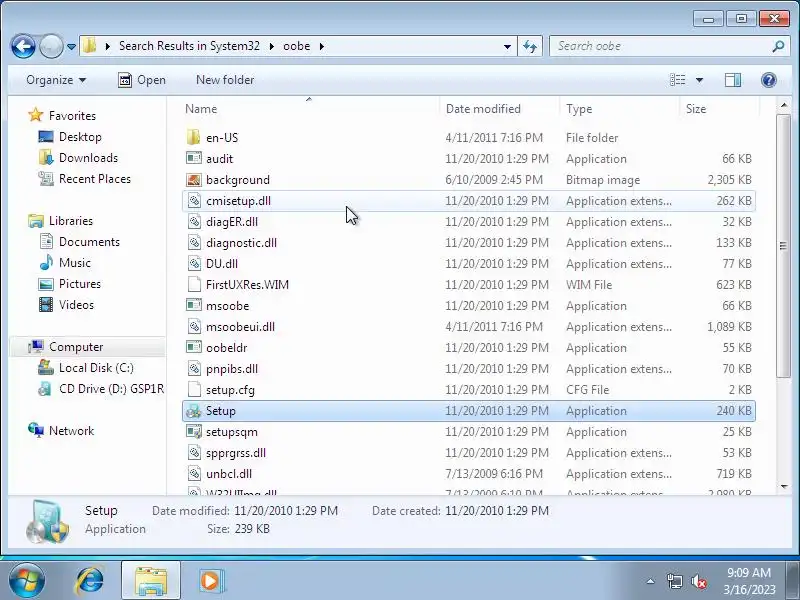Launch Internet Explorer from the taskbar
Screen dimensions: 800x600
[90, 581]
